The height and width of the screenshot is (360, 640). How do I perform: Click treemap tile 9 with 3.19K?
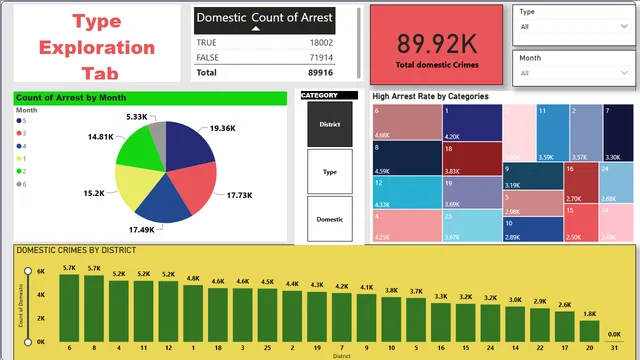[x=533, y=176]
